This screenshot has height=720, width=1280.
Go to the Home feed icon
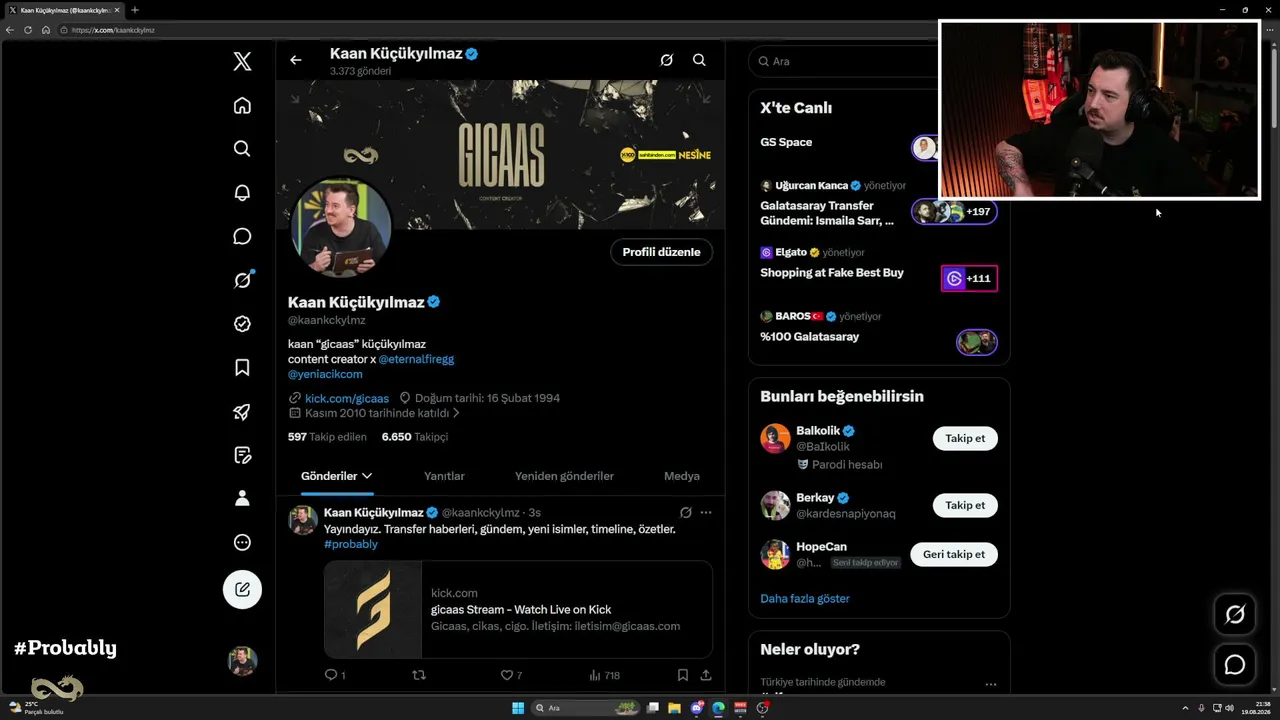[242, 105]
